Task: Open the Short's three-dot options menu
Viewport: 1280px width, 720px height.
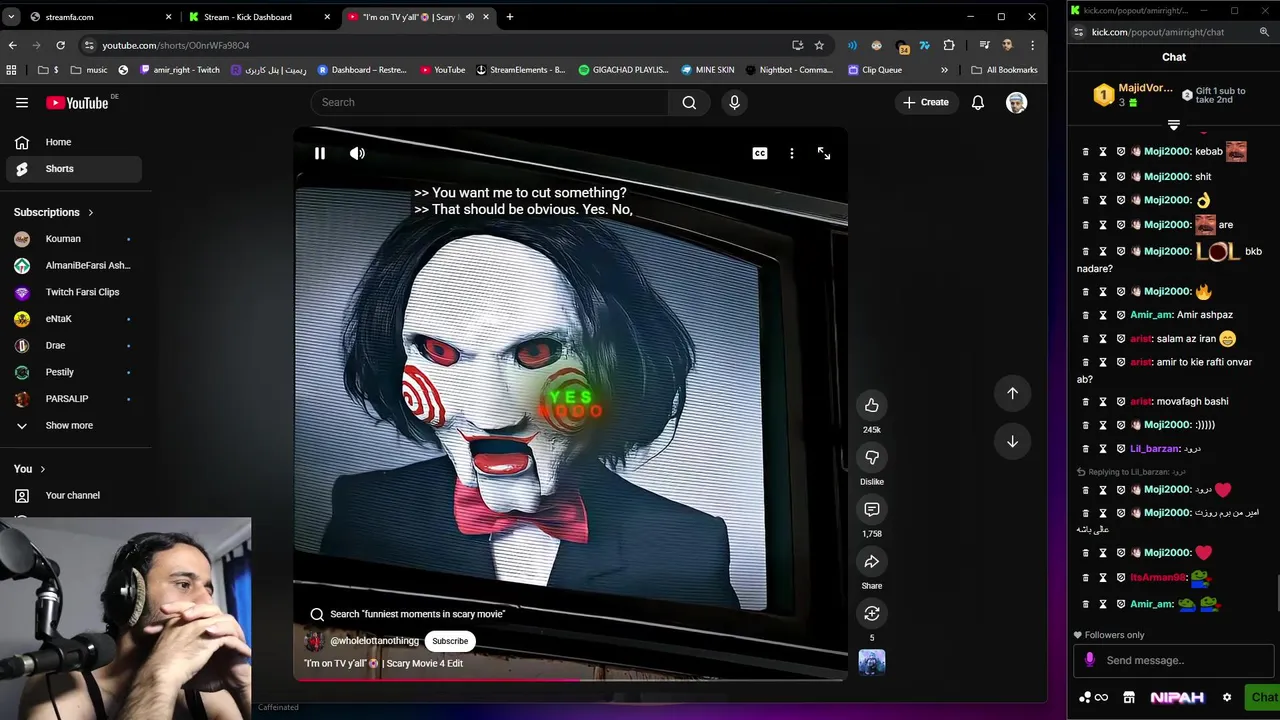Action: [x=792, y=153]
